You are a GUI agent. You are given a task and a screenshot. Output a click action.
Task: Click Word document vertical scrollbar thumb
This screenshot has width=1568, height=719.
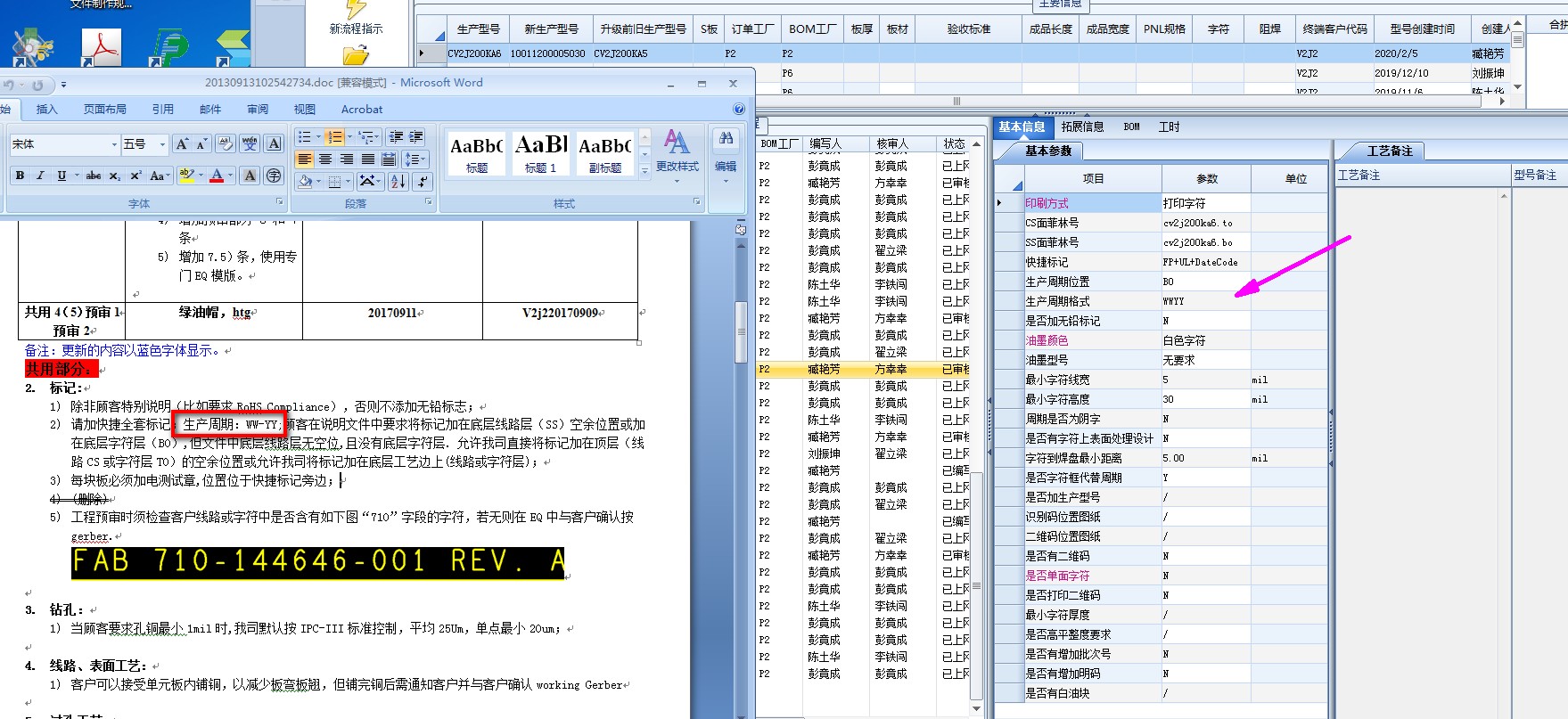[740, 331]
